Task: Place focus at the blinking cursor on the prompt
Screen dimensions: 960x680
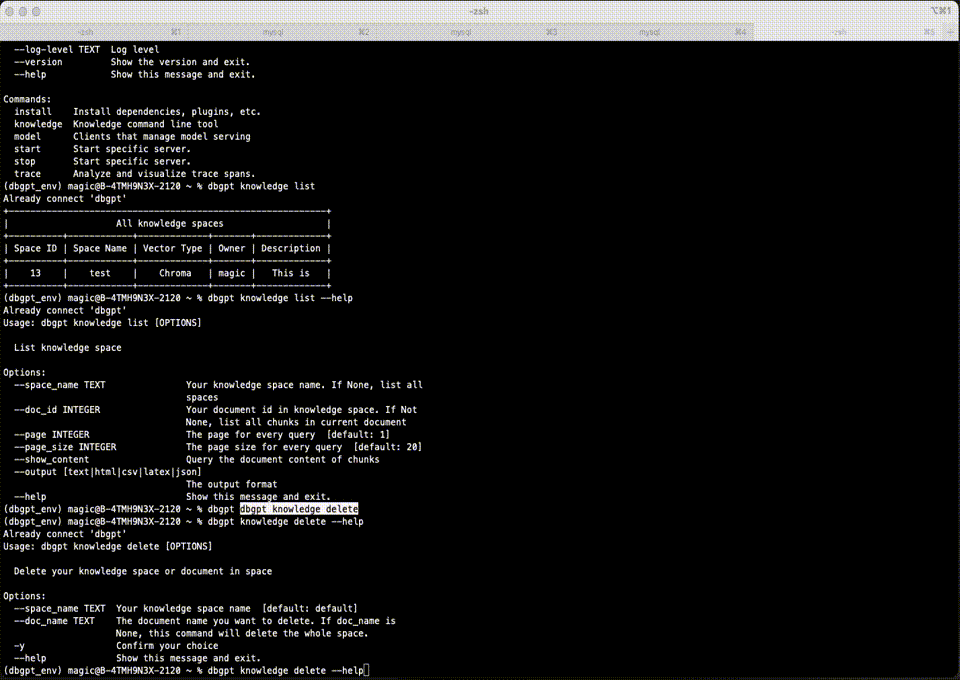Action: coord(368,671)
